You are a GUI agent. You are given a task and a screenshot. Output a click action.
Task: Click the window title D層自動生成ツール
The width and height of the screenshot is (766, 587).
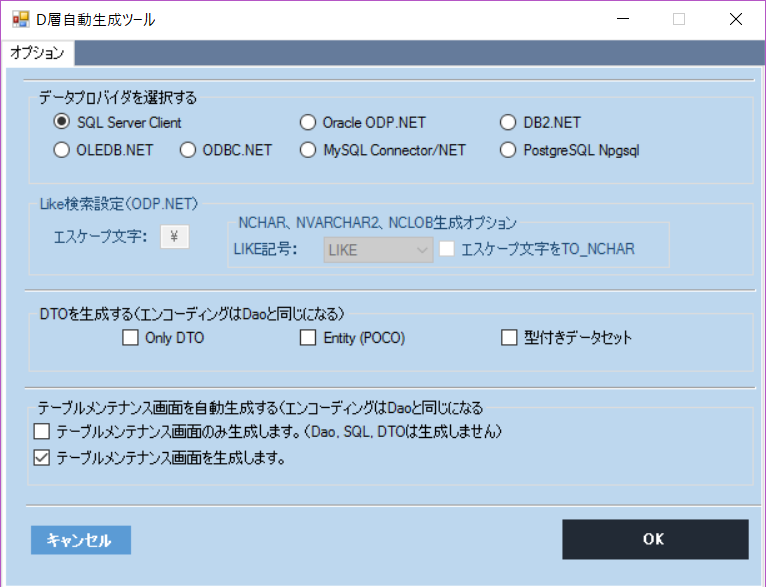(x=96, y=20)
